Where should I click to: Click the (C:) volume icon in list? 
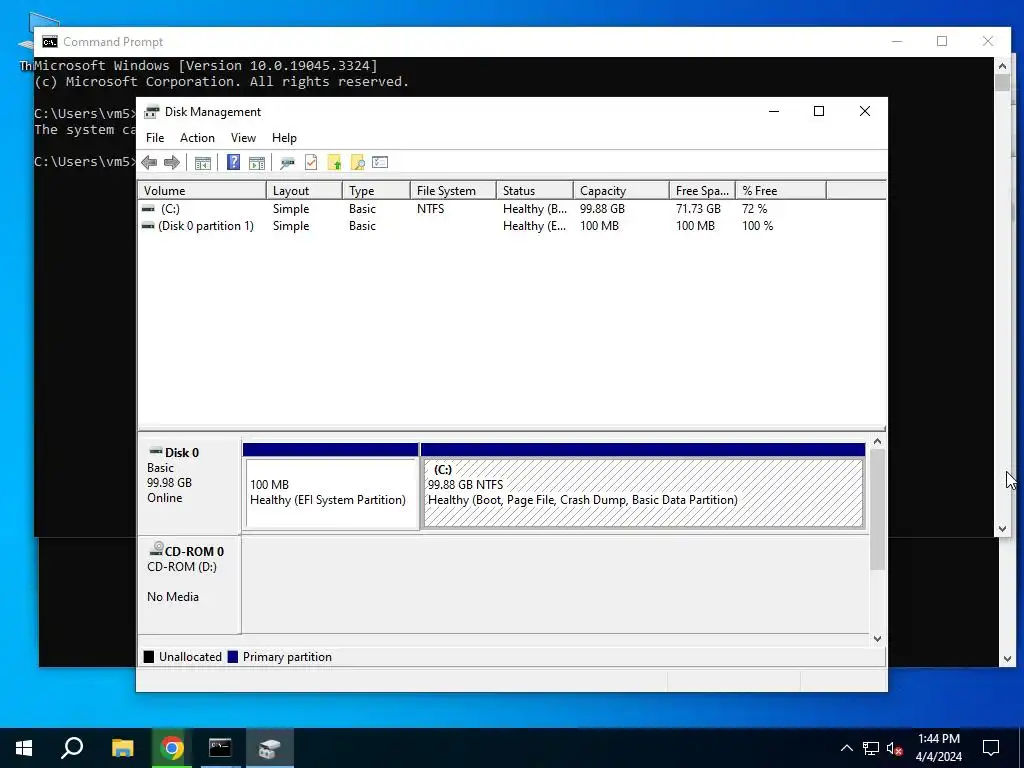click(148, 209)
